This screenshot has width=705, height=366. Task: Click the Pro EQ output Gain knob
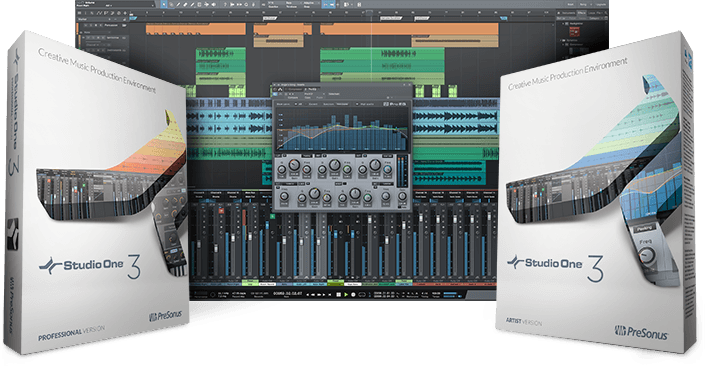[x=402, y=196]
